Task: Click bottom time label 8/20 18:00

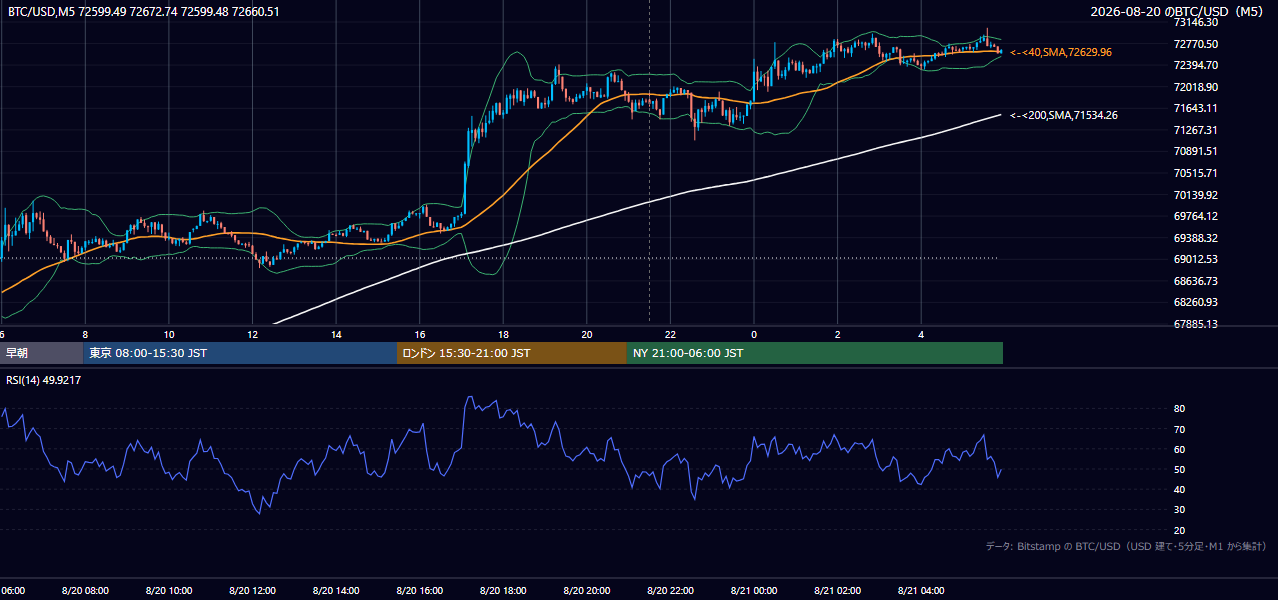Action: [503, 591]
